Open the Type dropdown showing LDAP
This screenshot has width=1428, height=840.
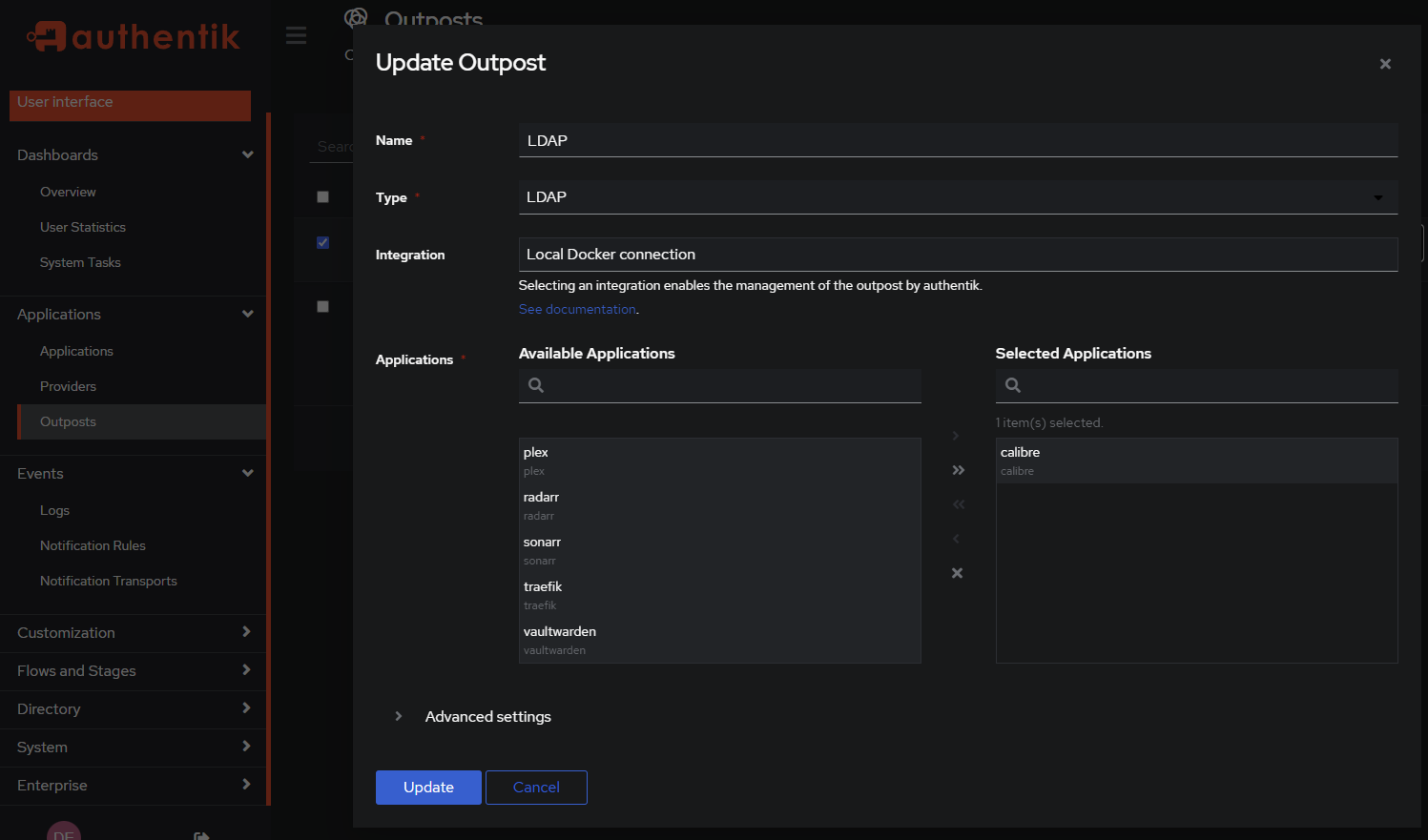[x=957, y=197]
